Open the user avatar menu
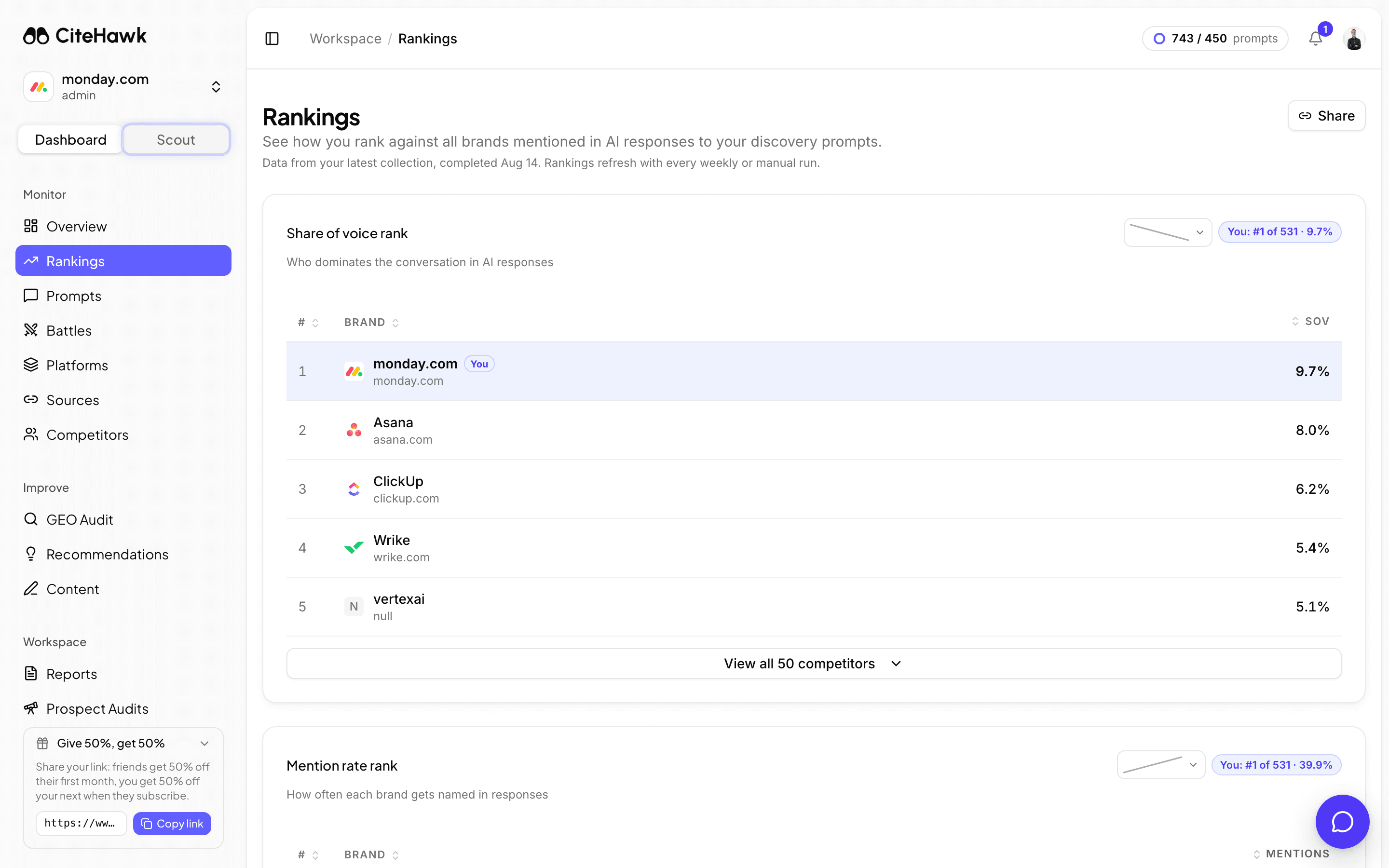Screen dimensions: 1389x868 click(x=1354, y=39)
